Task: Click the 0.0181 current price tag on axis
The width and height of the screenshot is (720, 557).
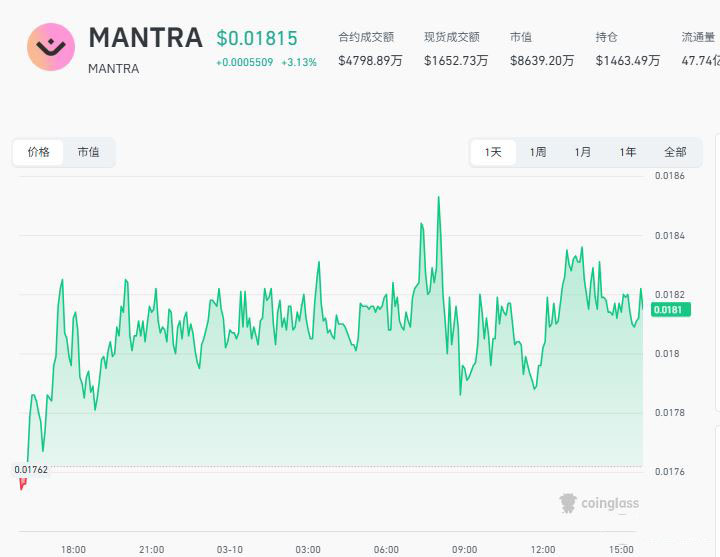Action: coord(671,310)
